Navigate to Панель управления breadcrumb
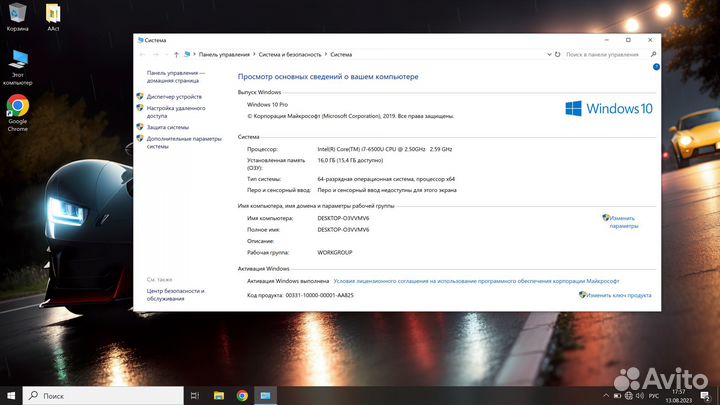This screenshot has width=720, height=405. (224, 54)
